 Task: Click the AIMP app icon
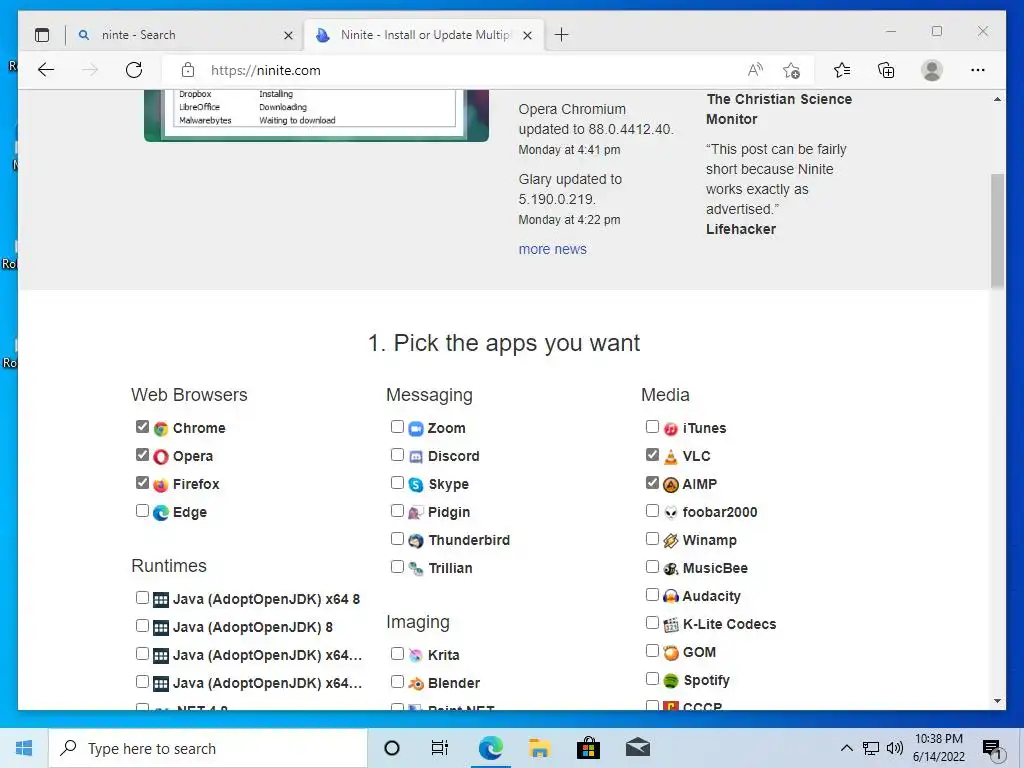pyautogui.click(x=671, y=485)
